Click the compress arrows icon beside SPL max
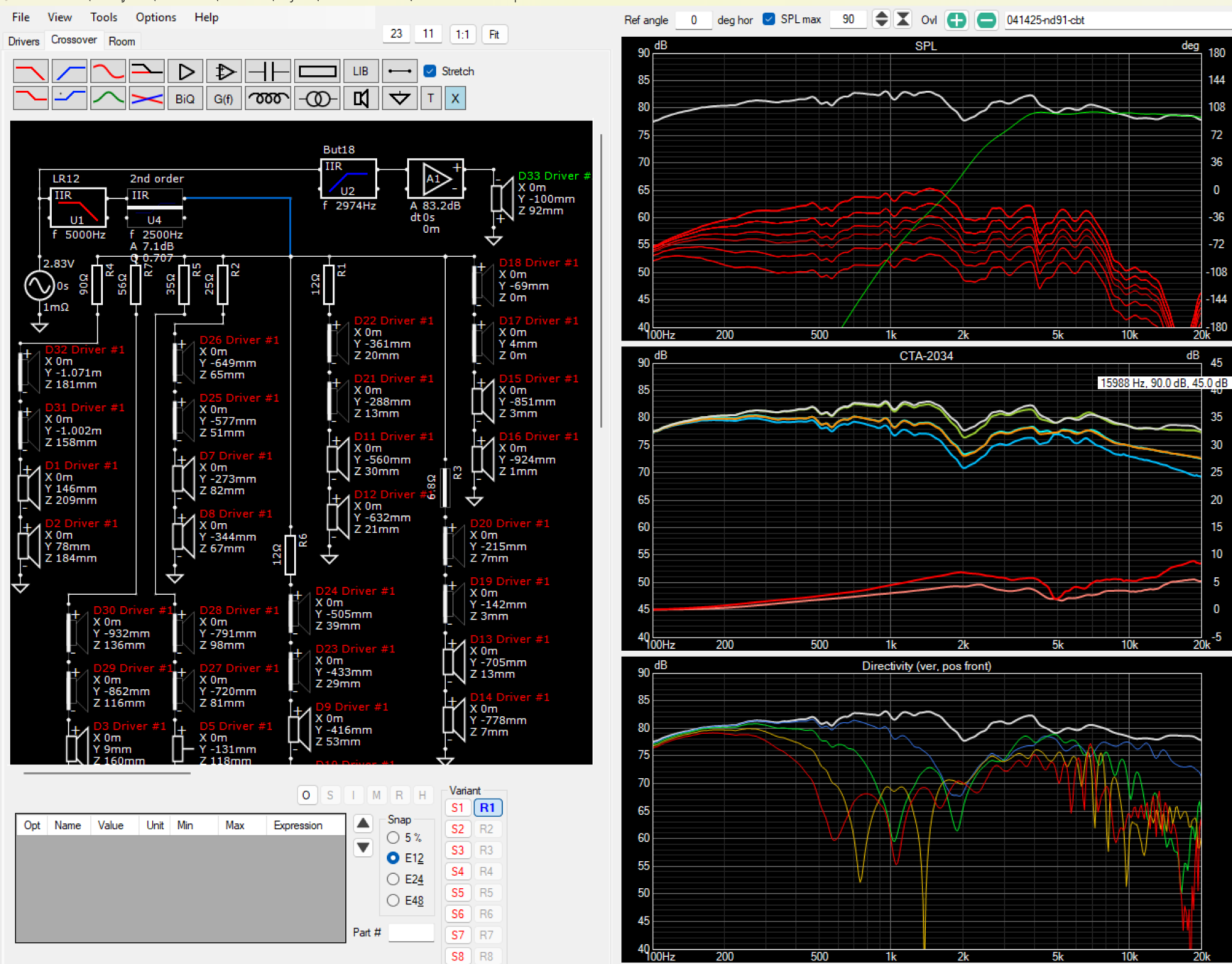The width and height of the screenshot is (1232, 964). click(903, 19)
